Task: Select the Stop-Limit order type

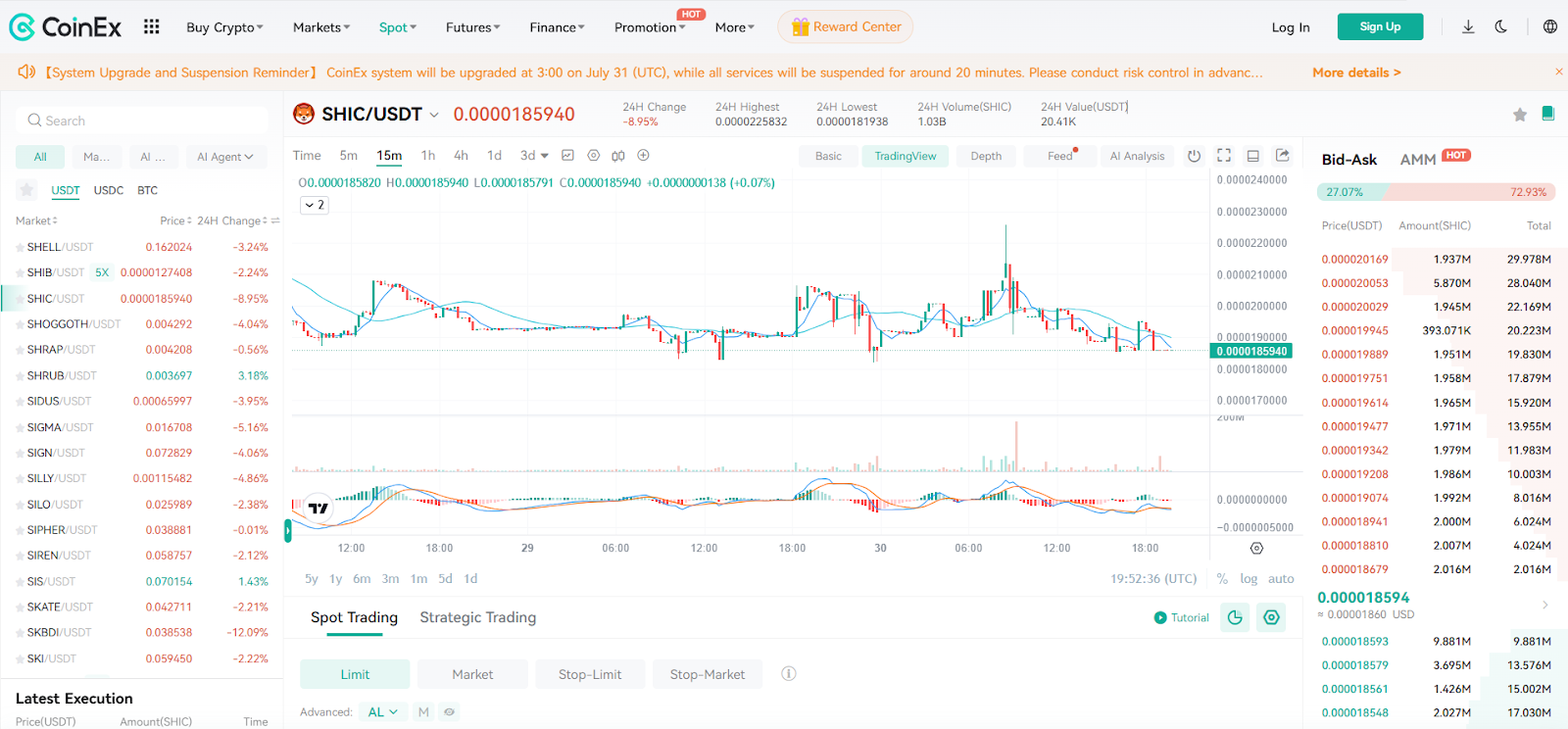Action: [x=590, y=674]
